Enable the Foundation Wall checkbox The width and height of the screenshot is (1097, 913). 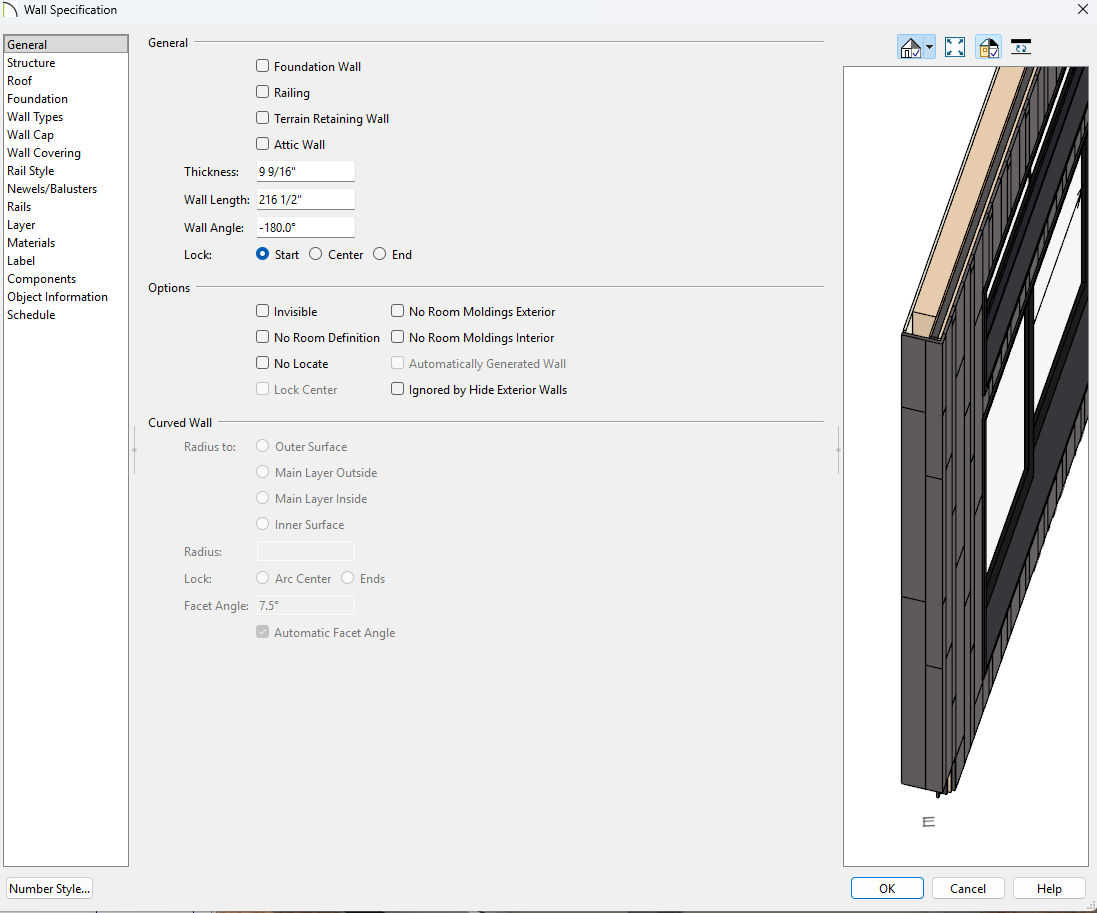[x=263, y=67]
